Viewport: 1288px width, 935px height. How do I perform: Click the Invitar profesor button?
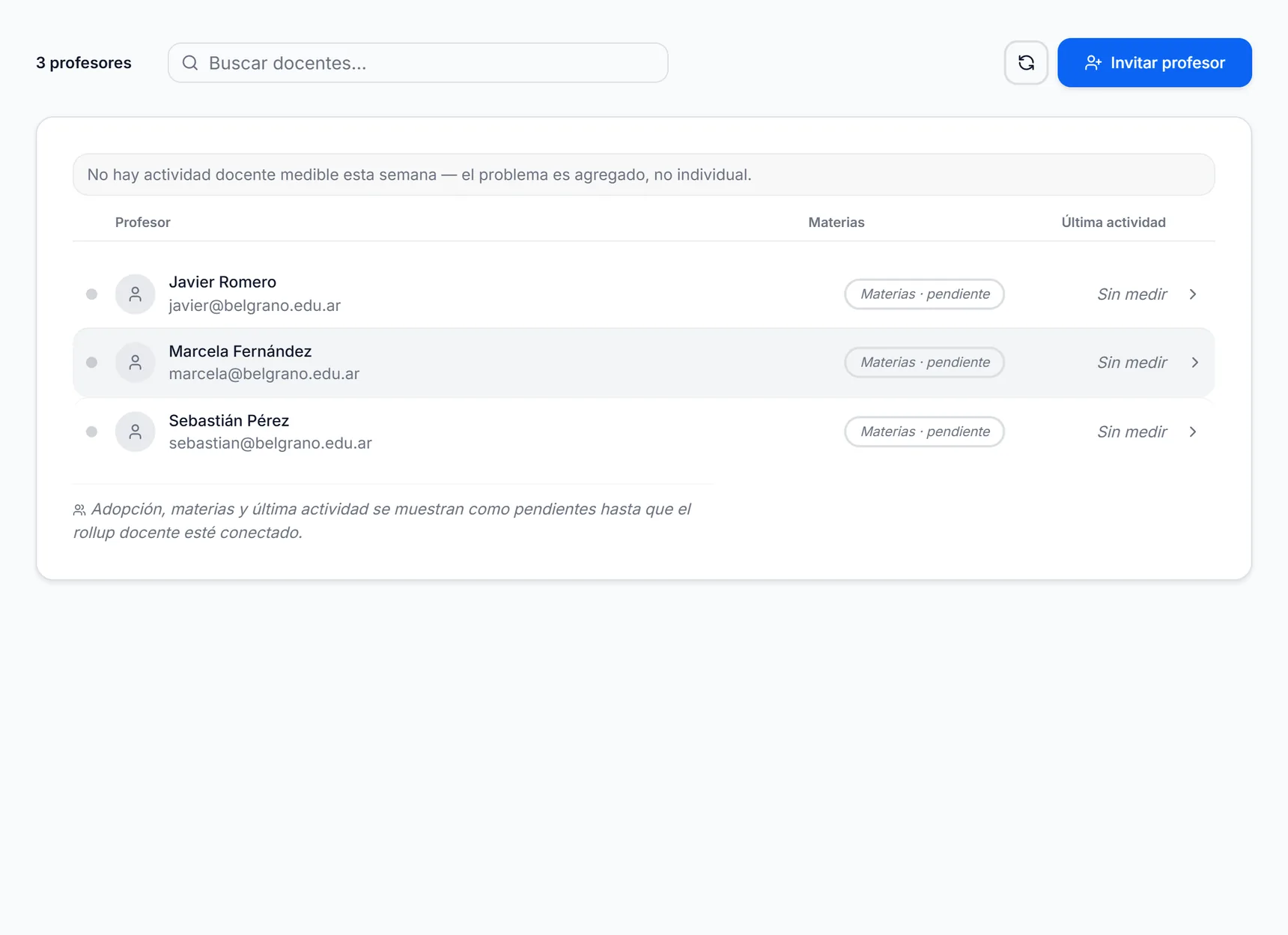(1155, 63)
